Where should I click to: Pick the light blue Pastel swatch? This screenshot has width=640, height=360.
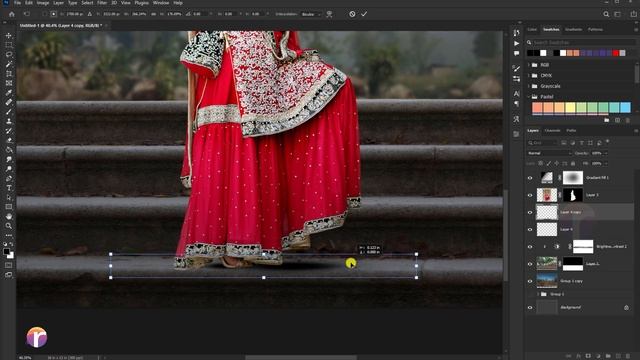[x=625, y=108]
